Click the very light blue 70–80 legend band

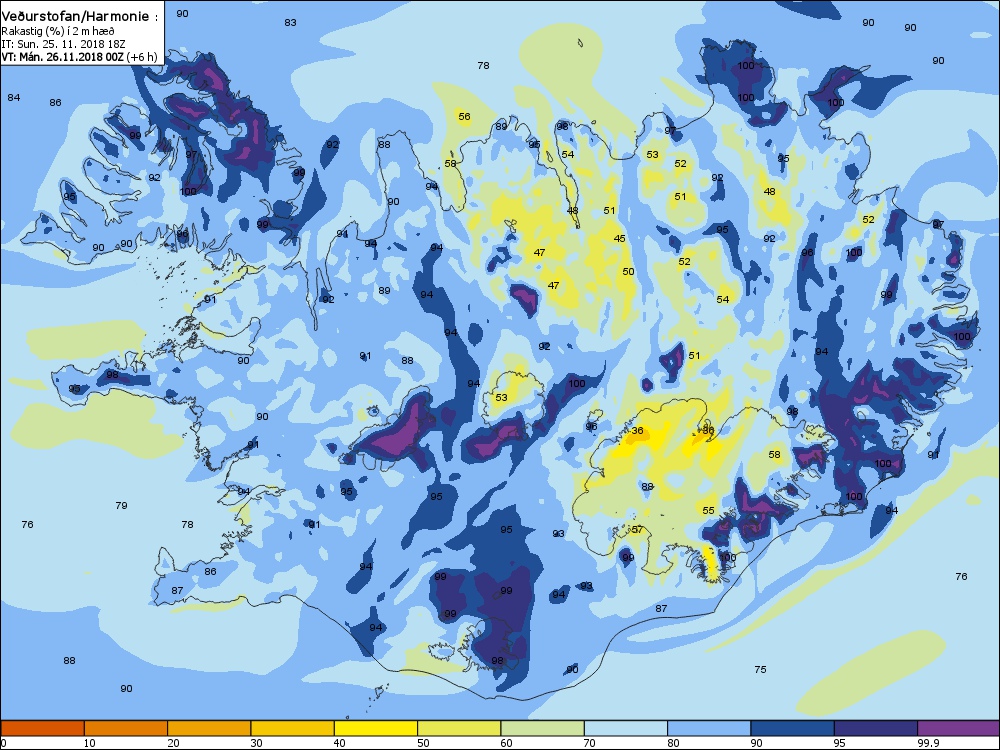coord(626,728)
